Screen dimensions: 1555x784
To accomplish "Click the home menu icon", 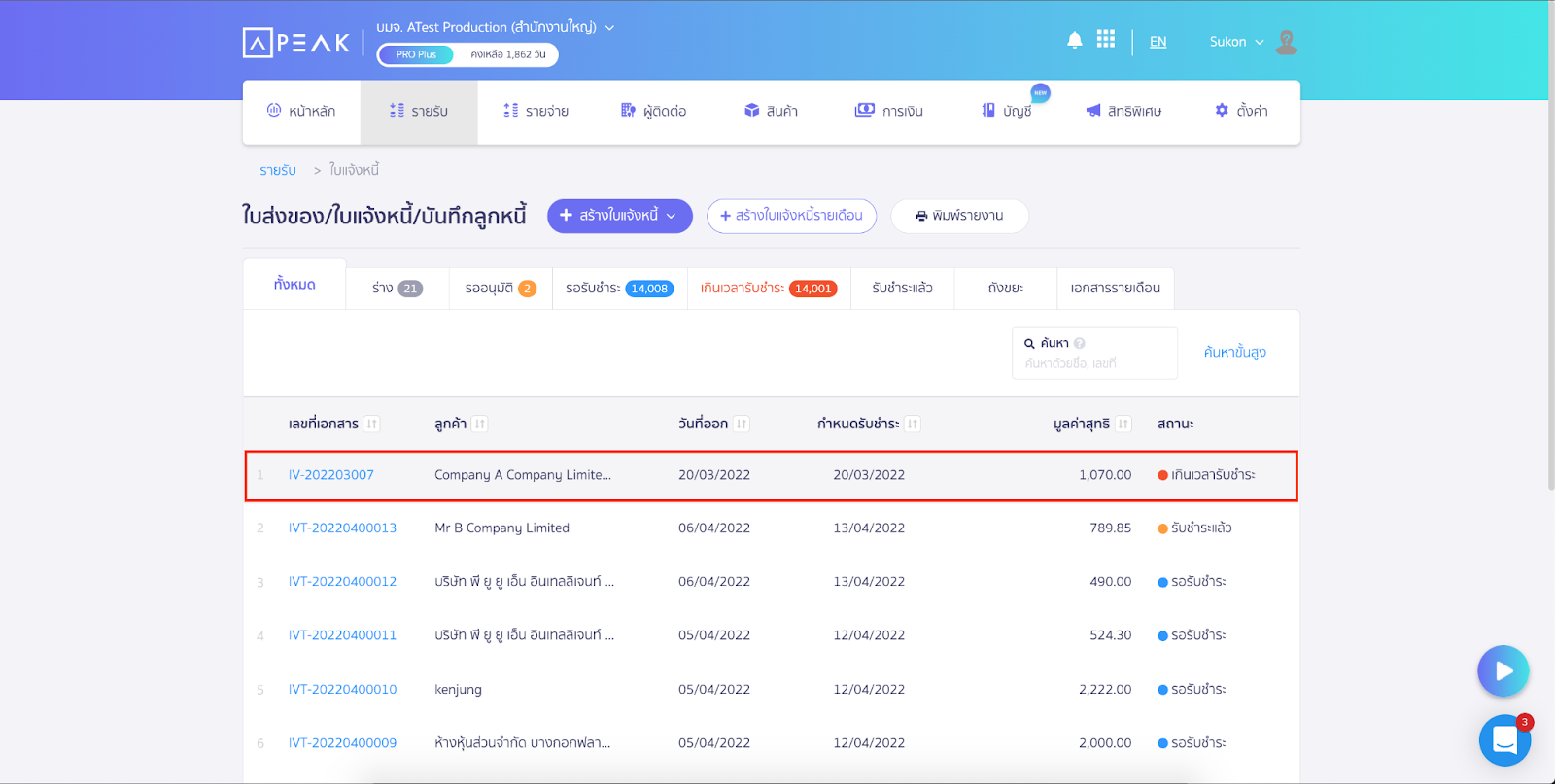I will pyautogui.click(x=274, y=110).
